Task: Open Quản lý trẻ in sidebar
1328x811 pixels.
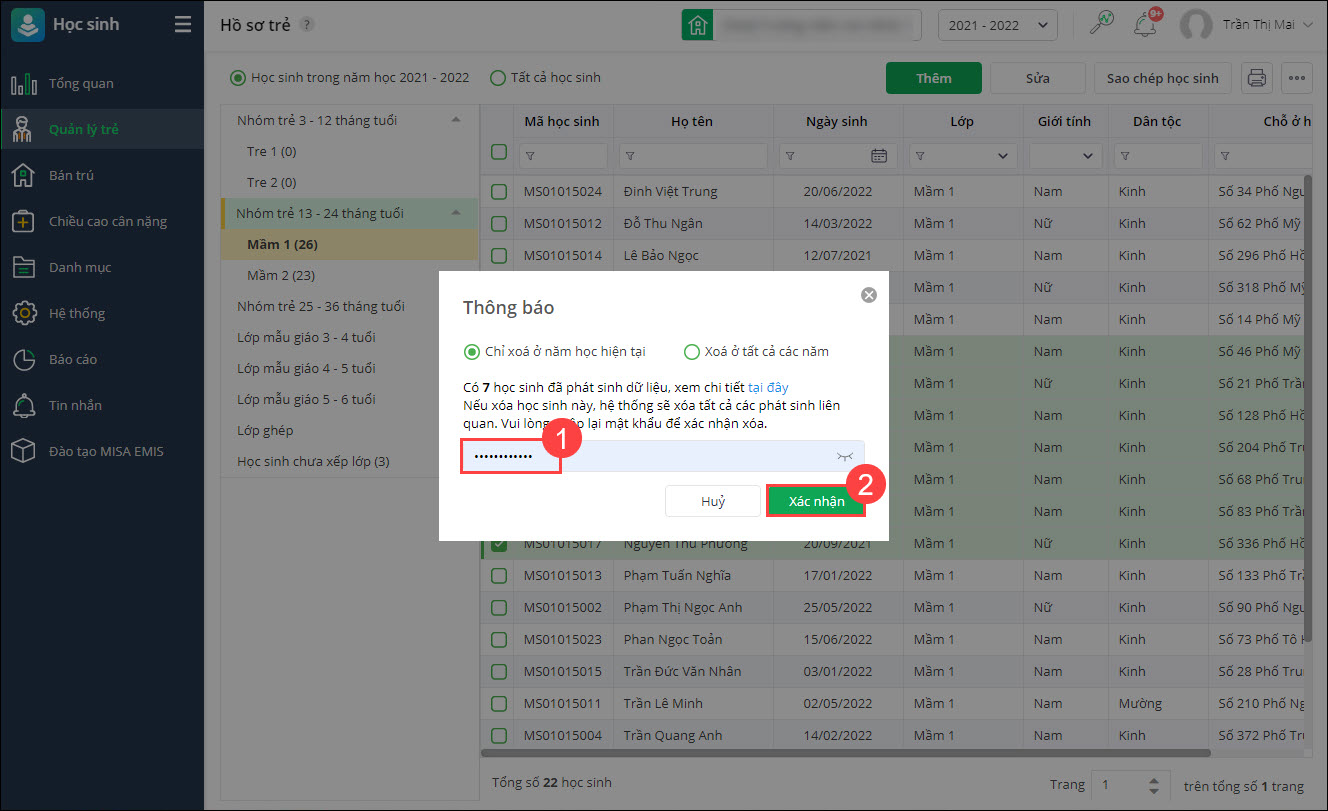Action: pyautogui.click(x=102, y=129)
